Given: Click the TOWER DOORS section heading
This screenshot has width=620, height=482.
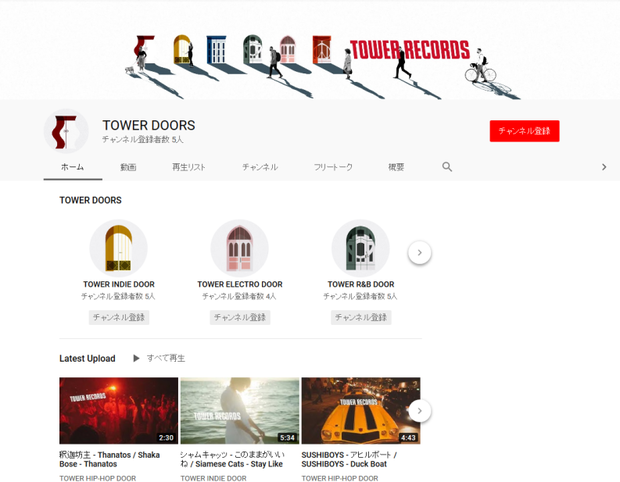Looking at the screenshot, I should [x=91, y=200].
